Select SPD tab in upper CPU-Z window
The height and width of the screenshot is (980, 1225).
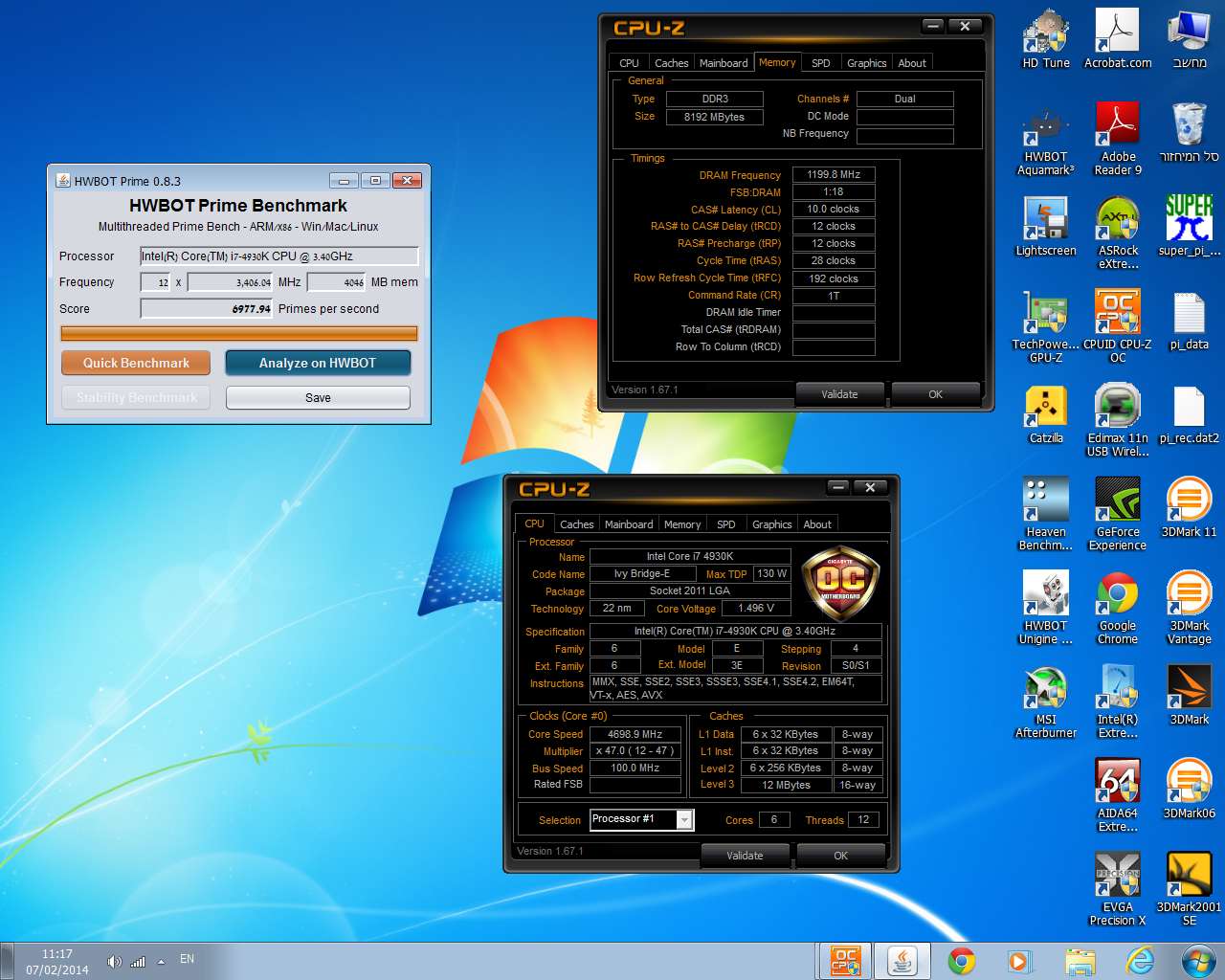(x=821, y=63)
